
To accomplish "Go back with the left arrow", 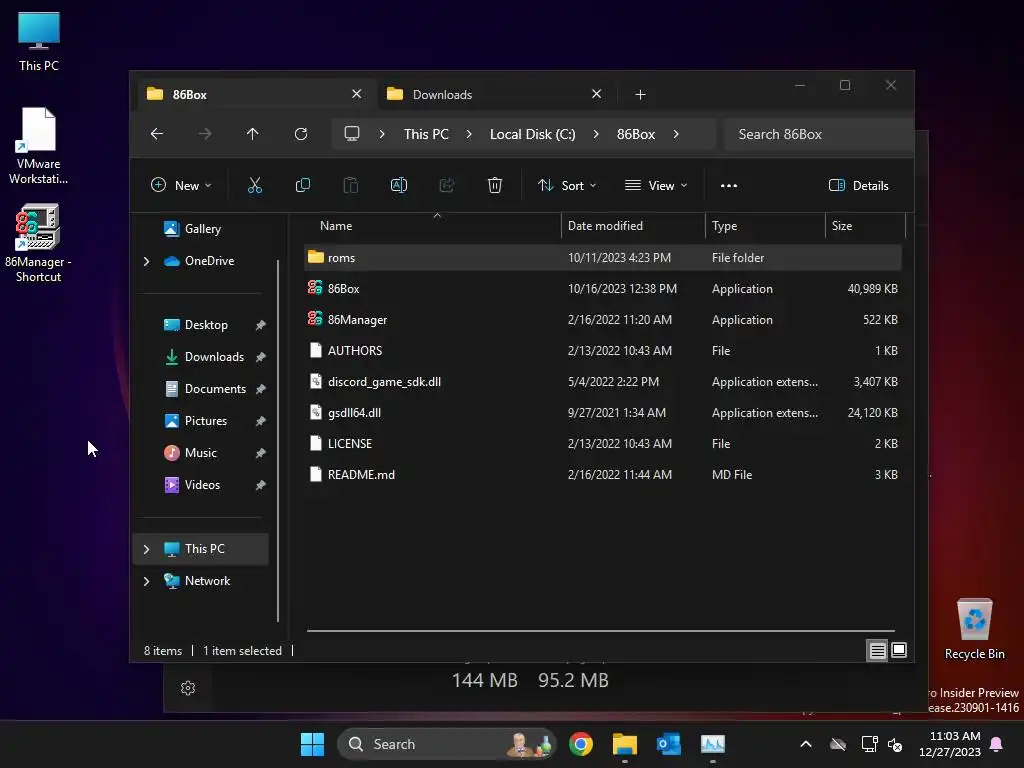I will [x=157, y=134].
